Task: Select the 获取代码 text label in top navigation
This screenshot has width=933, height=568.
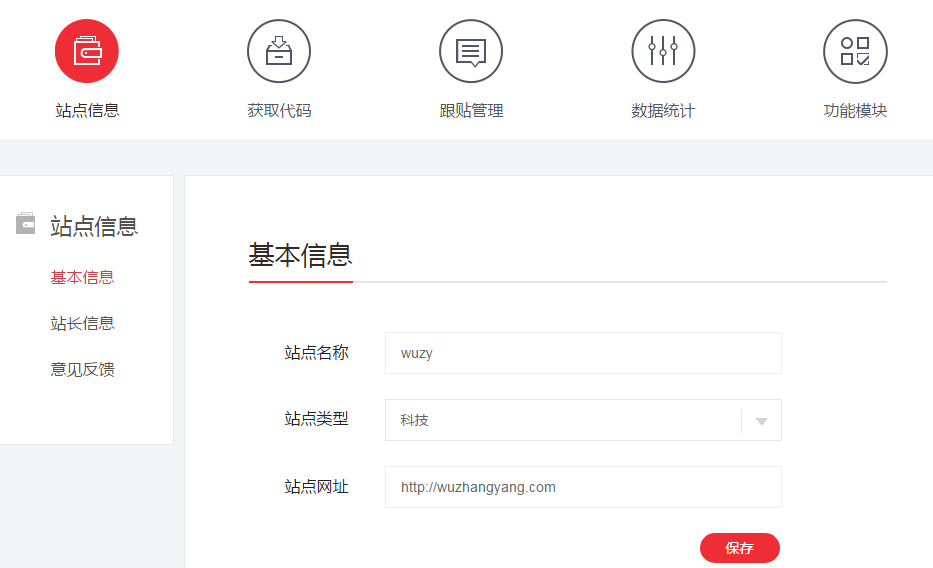Action: pyautogui.click(x=279, y=111)
